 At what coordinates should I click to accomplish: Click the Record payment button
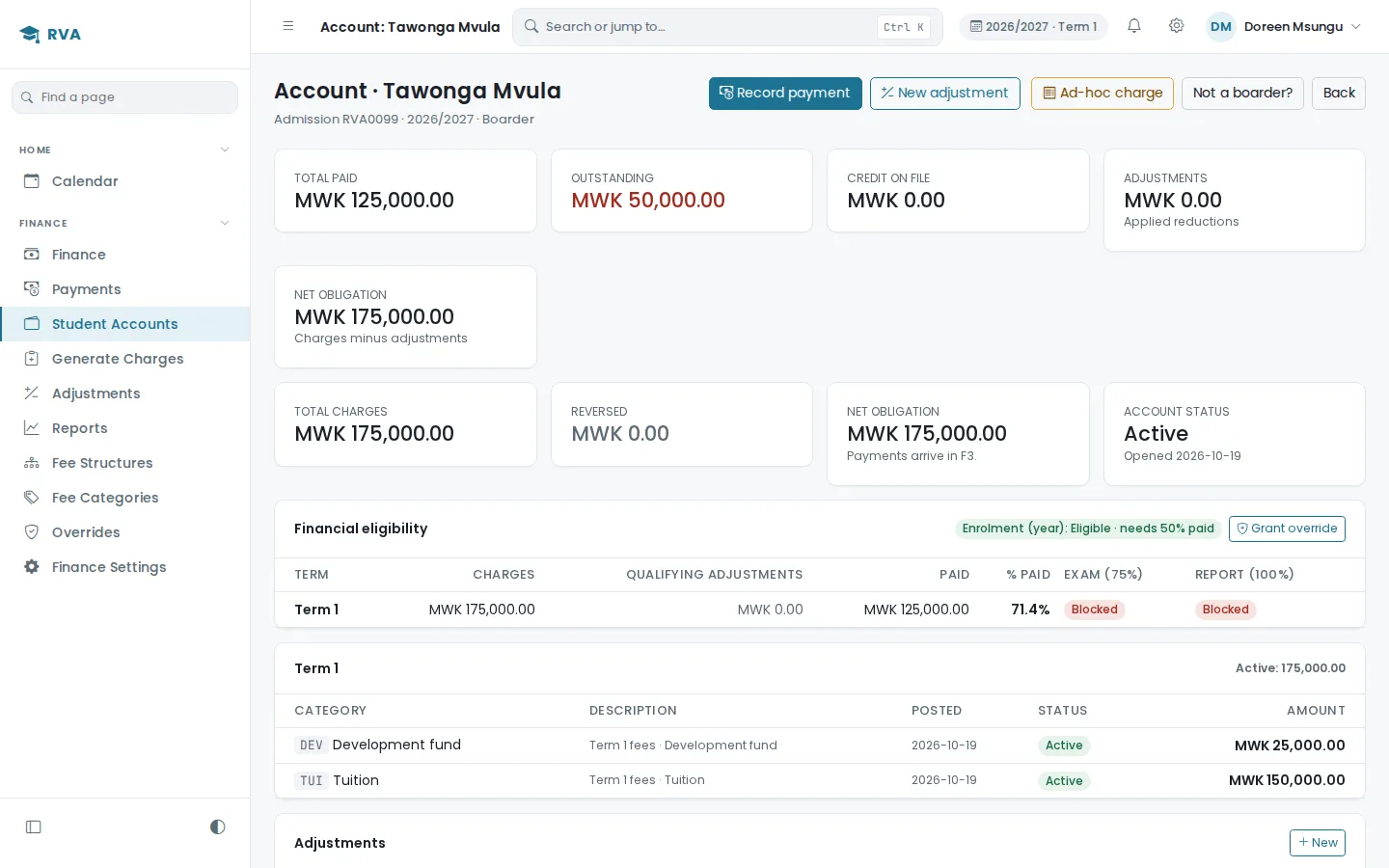tap(785, 94)
